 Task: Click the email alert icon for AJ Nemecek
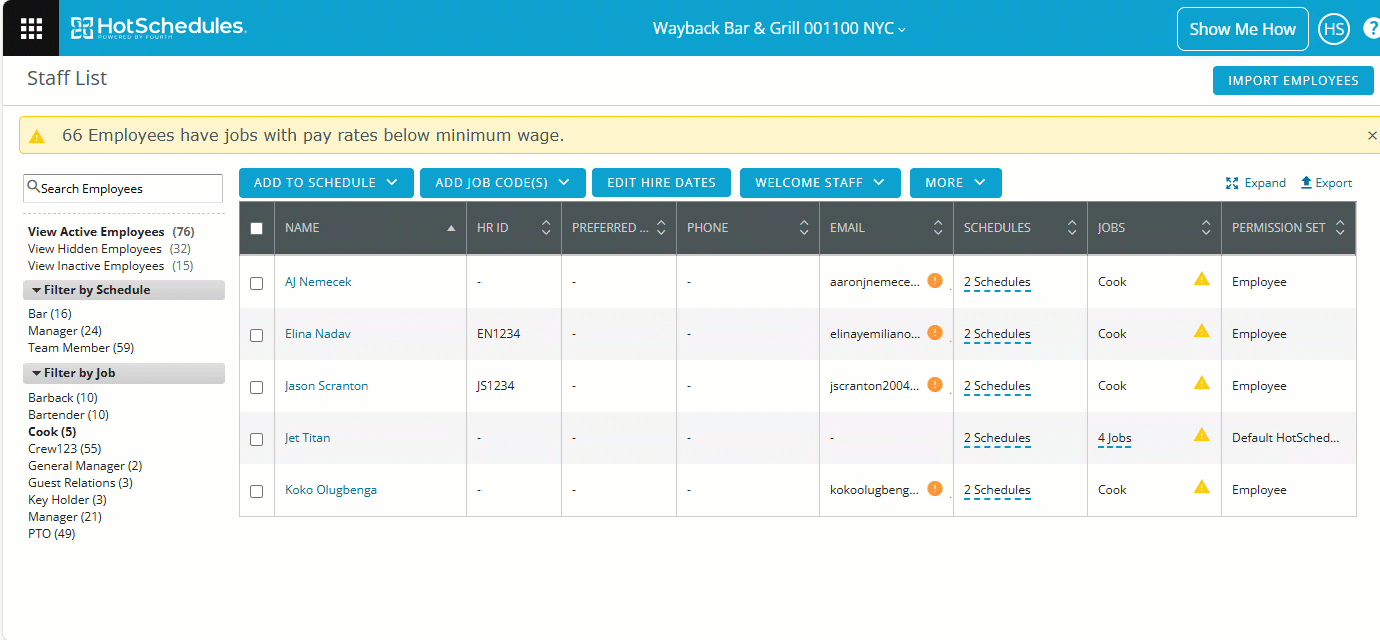coord(935,281)
